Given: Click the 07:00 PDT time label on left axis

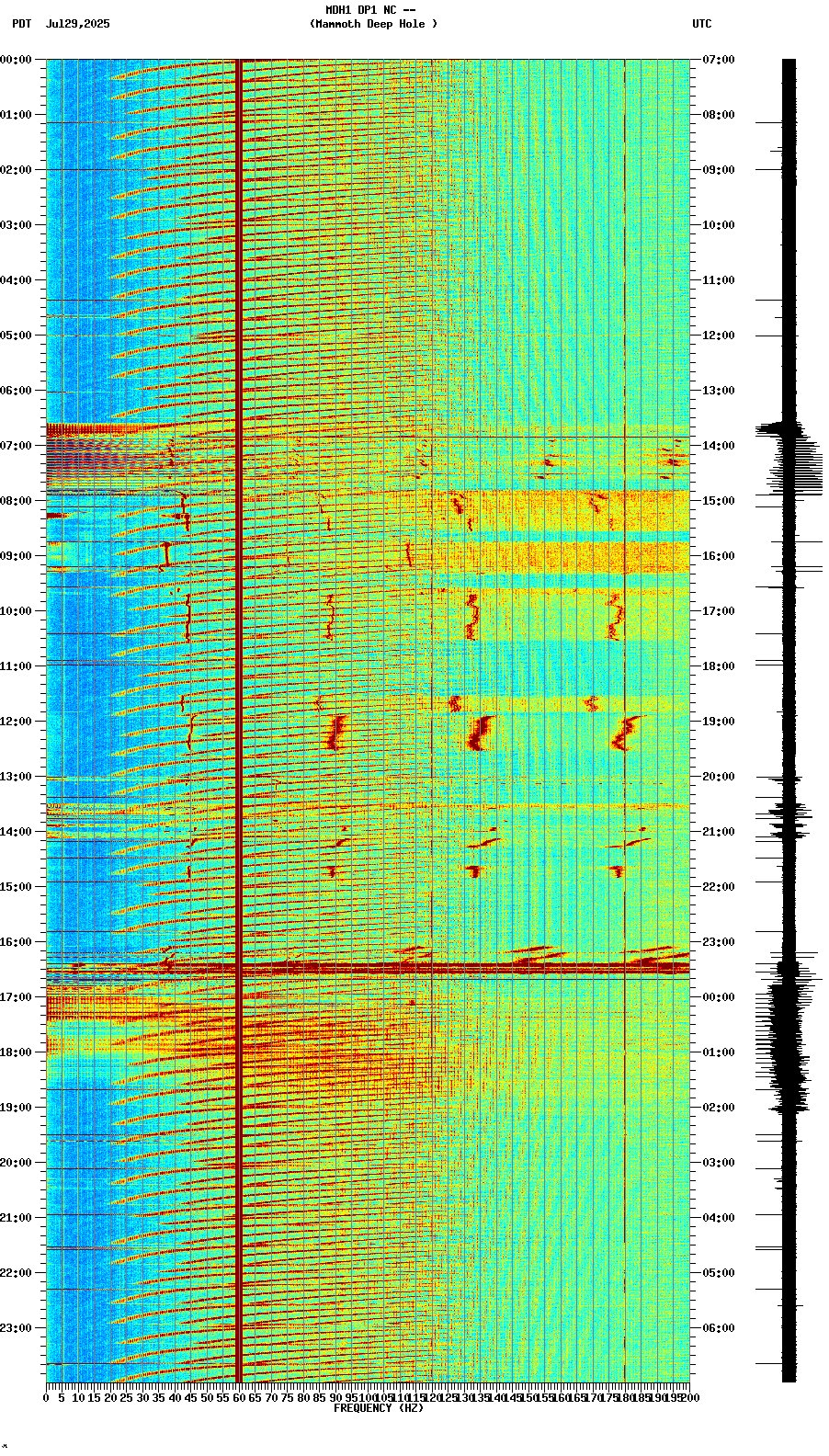Looking at the screenshot, I should [x=16, y=446].
